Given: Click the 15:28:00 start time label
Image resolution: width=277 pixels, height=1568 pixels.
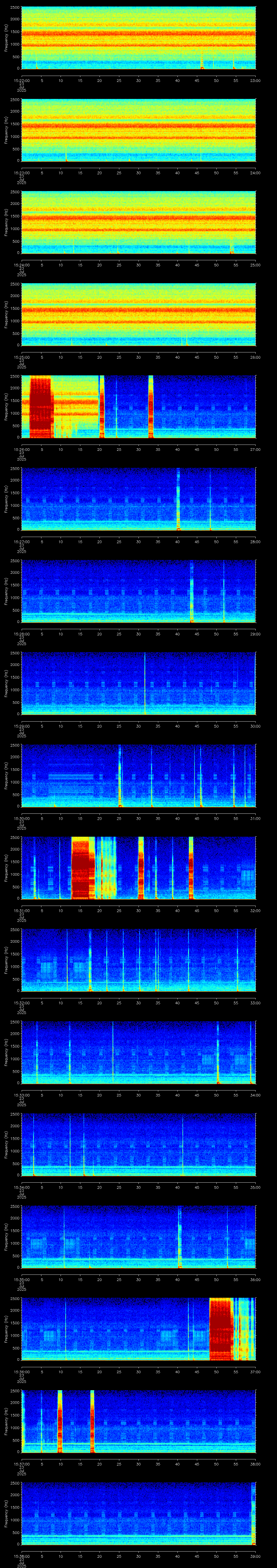Looking at the screenshot, I should (x=21, y=634).
